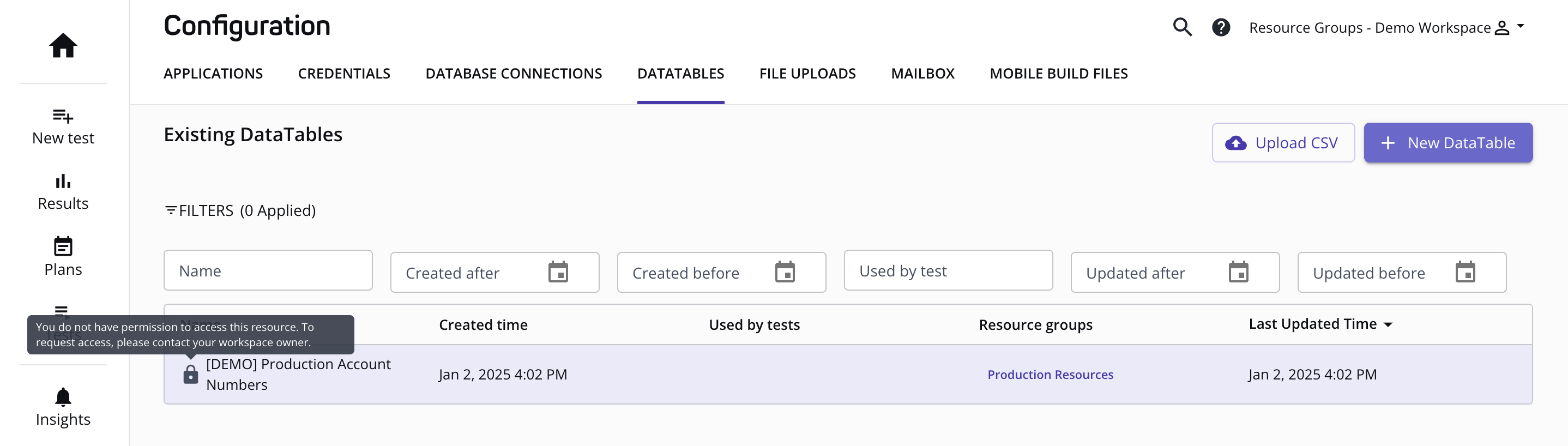Viewport: 1568px width, 446px height.
Task: Open the Created after calendar picker
Action: click(558, 272)
